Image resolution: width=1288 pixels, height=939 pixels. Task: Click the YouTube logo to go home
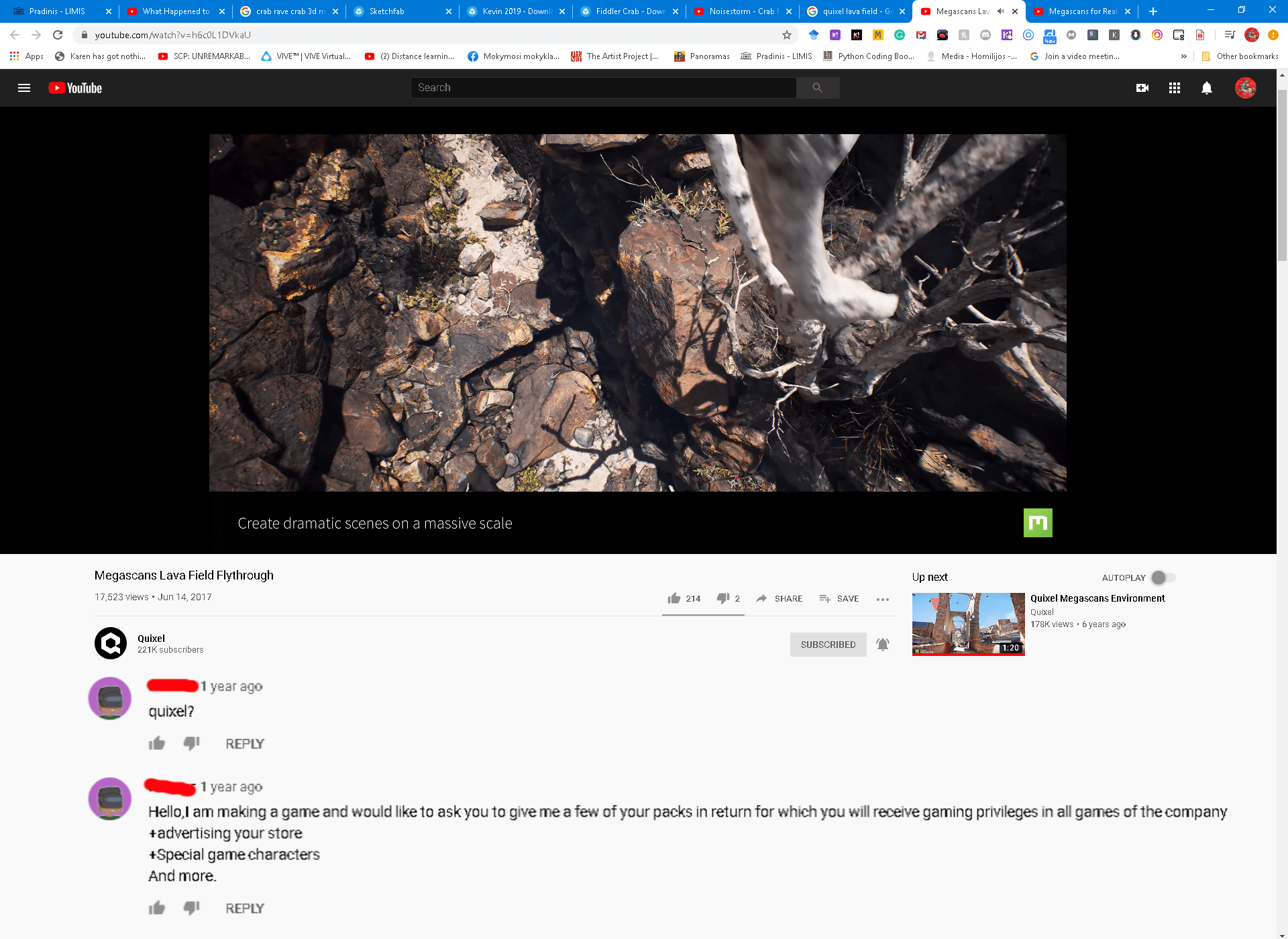(x=74, y=88)
